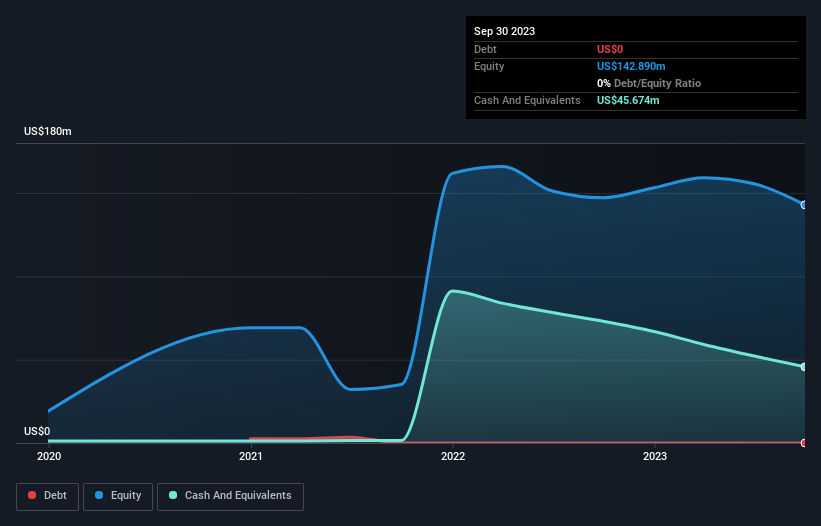Click the US$0 y-axis label
The image size is (821, 526).
37,431
